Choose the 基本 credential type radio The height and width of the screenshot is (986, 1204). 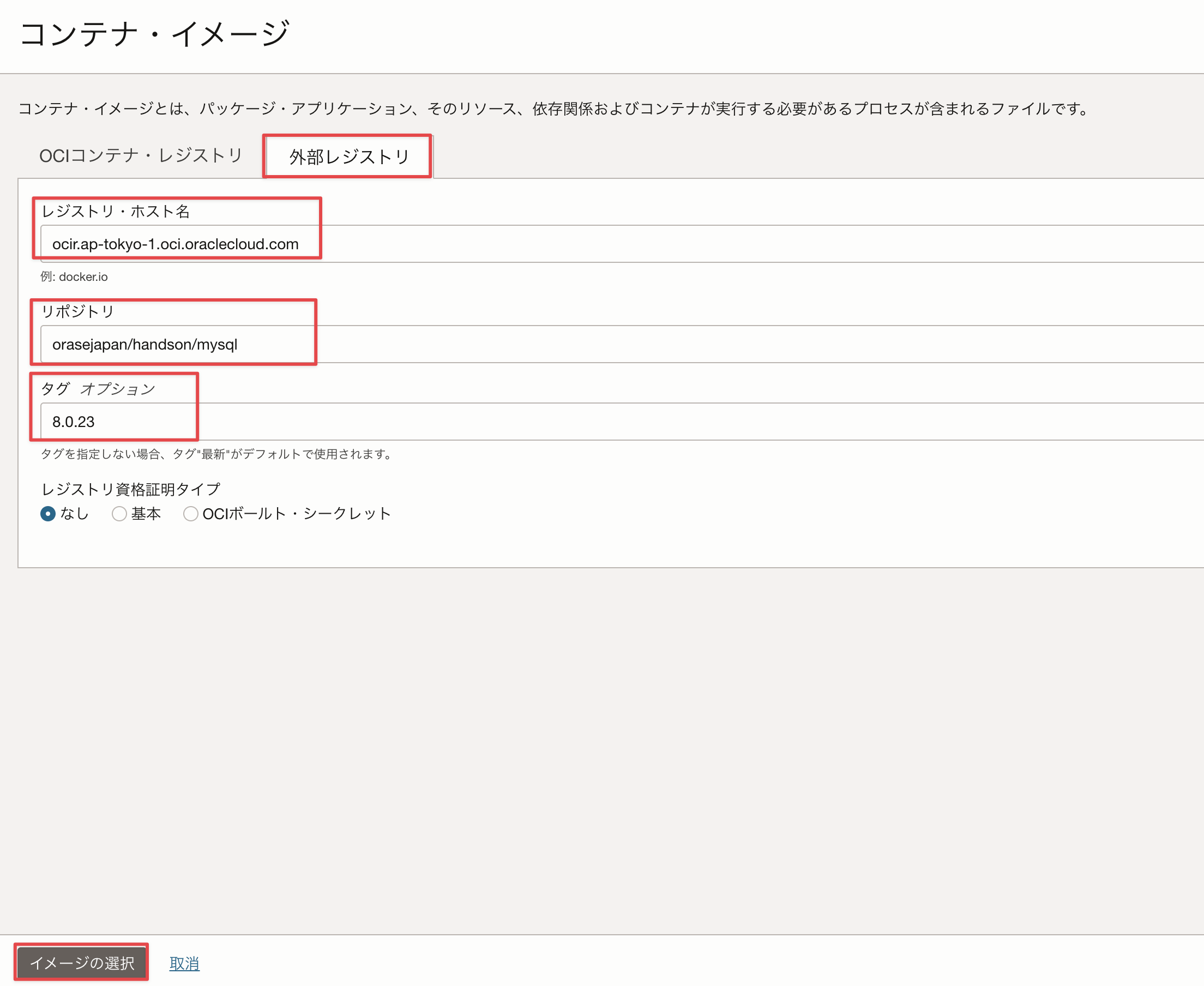pos(119,514)
